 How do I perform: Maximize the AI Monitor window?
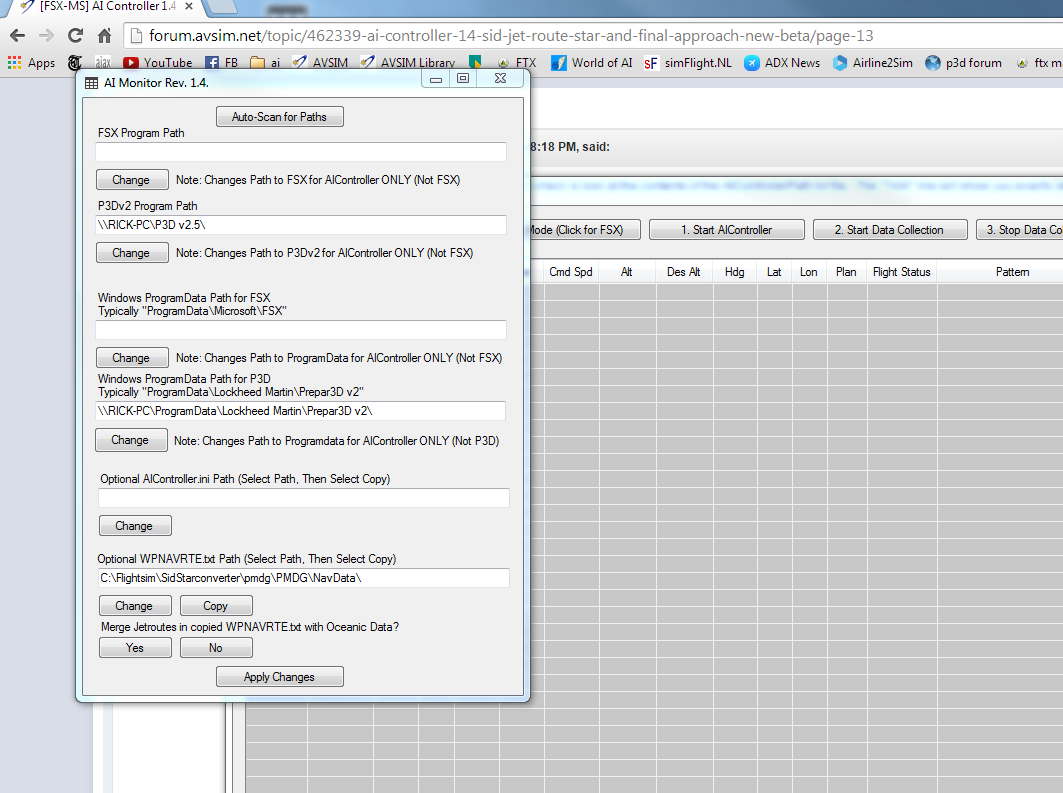[x=463, y=79]
